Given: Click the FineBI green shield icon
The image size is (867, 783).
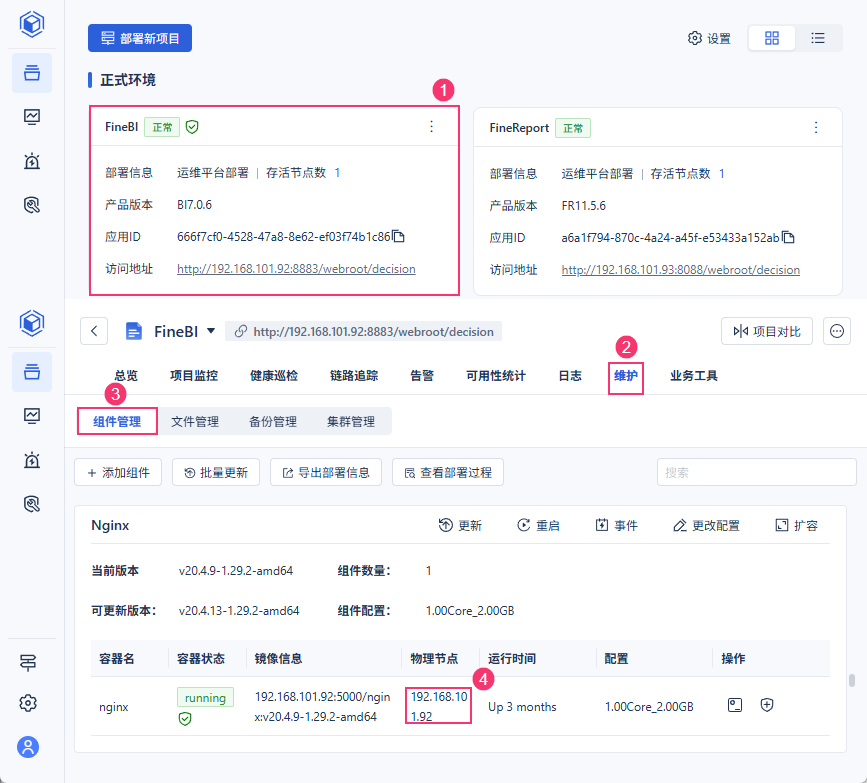Looking at the screenshot, I should click(192, 127).
